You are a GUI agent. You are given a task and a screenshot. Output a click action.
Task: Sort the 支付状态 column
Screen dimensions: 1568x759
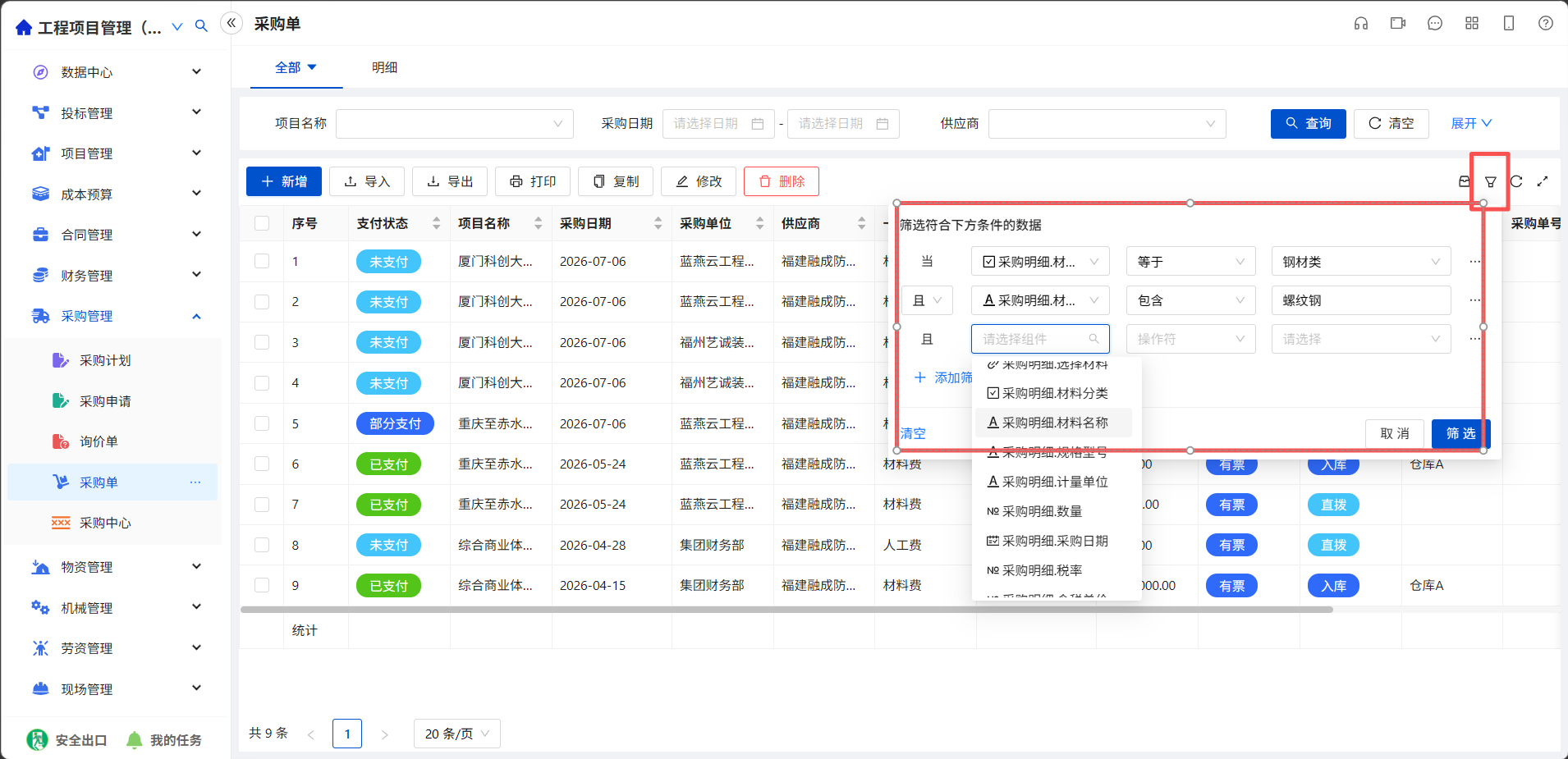tap(437, 223)
